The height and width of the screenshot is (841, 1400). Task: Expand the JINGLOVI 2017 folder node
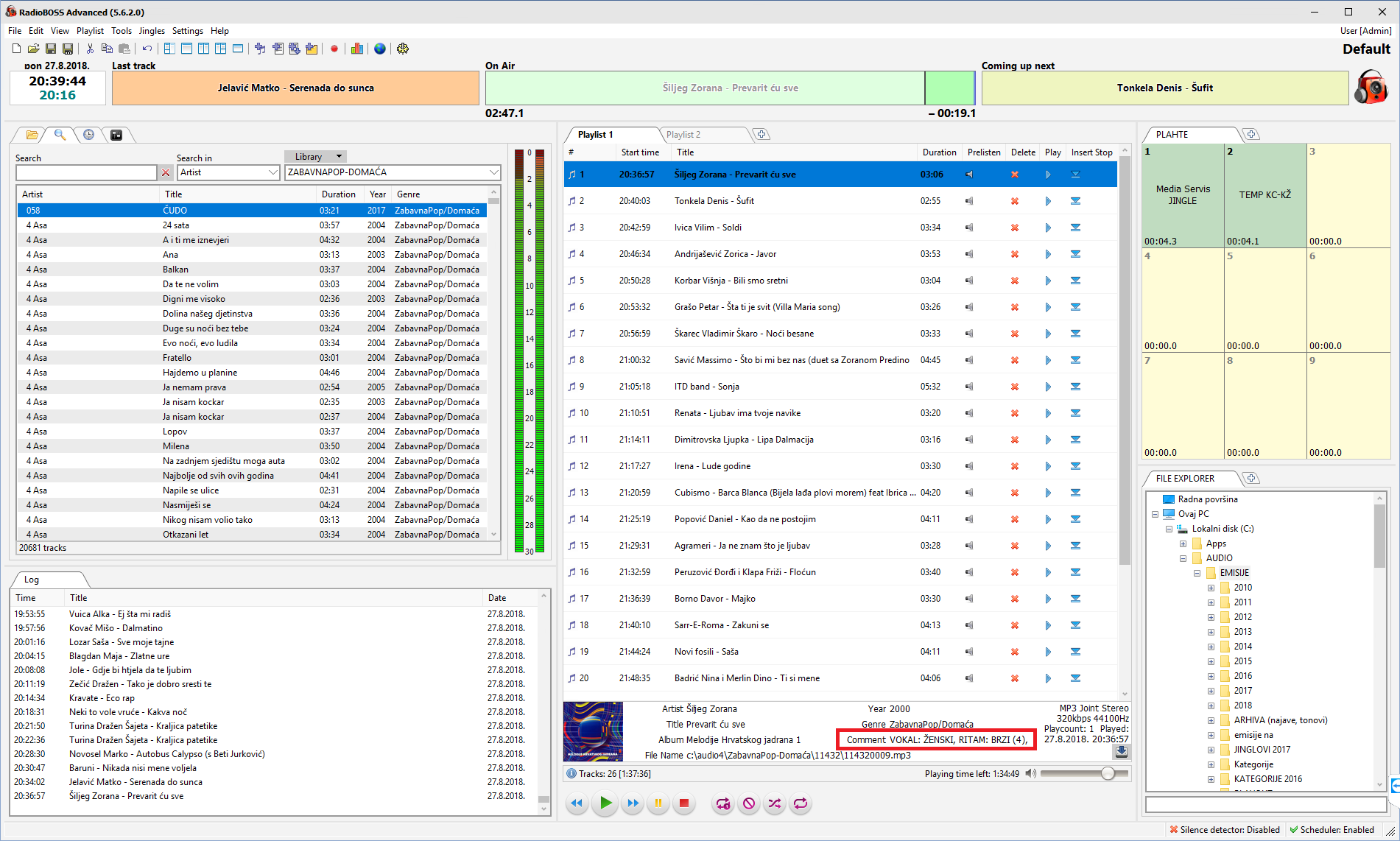click(1211, 750)
